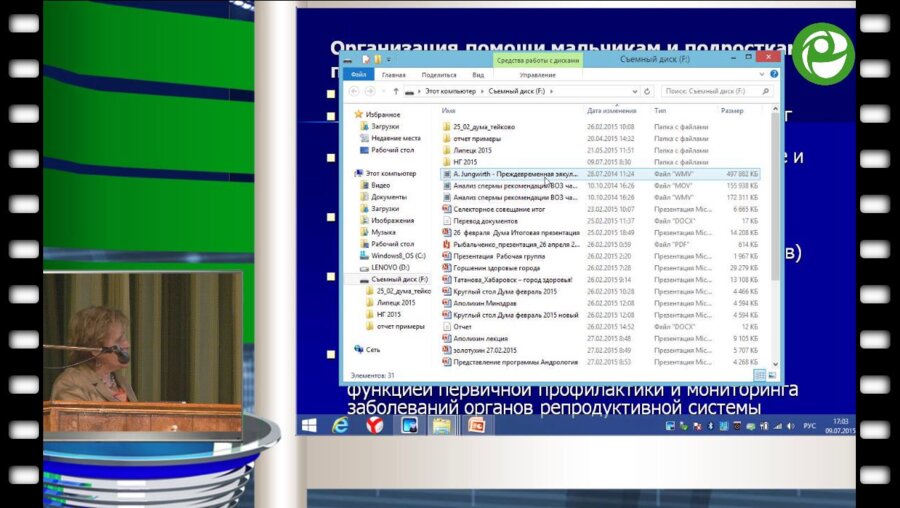Go up one folder level with the Up arrow
The height and width of the screenshot is (508, 900).
click(x=395, y=91)
